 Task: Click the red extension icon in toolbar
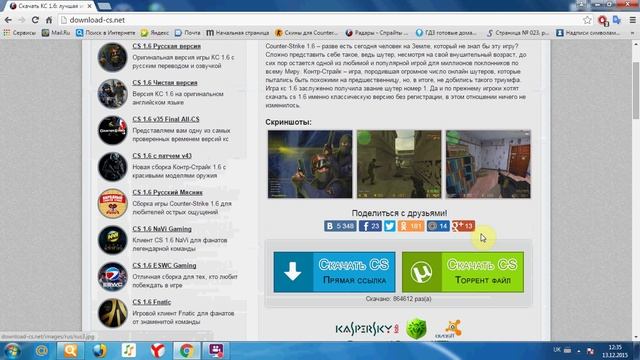pyautogui.click(x=603, y=20)
